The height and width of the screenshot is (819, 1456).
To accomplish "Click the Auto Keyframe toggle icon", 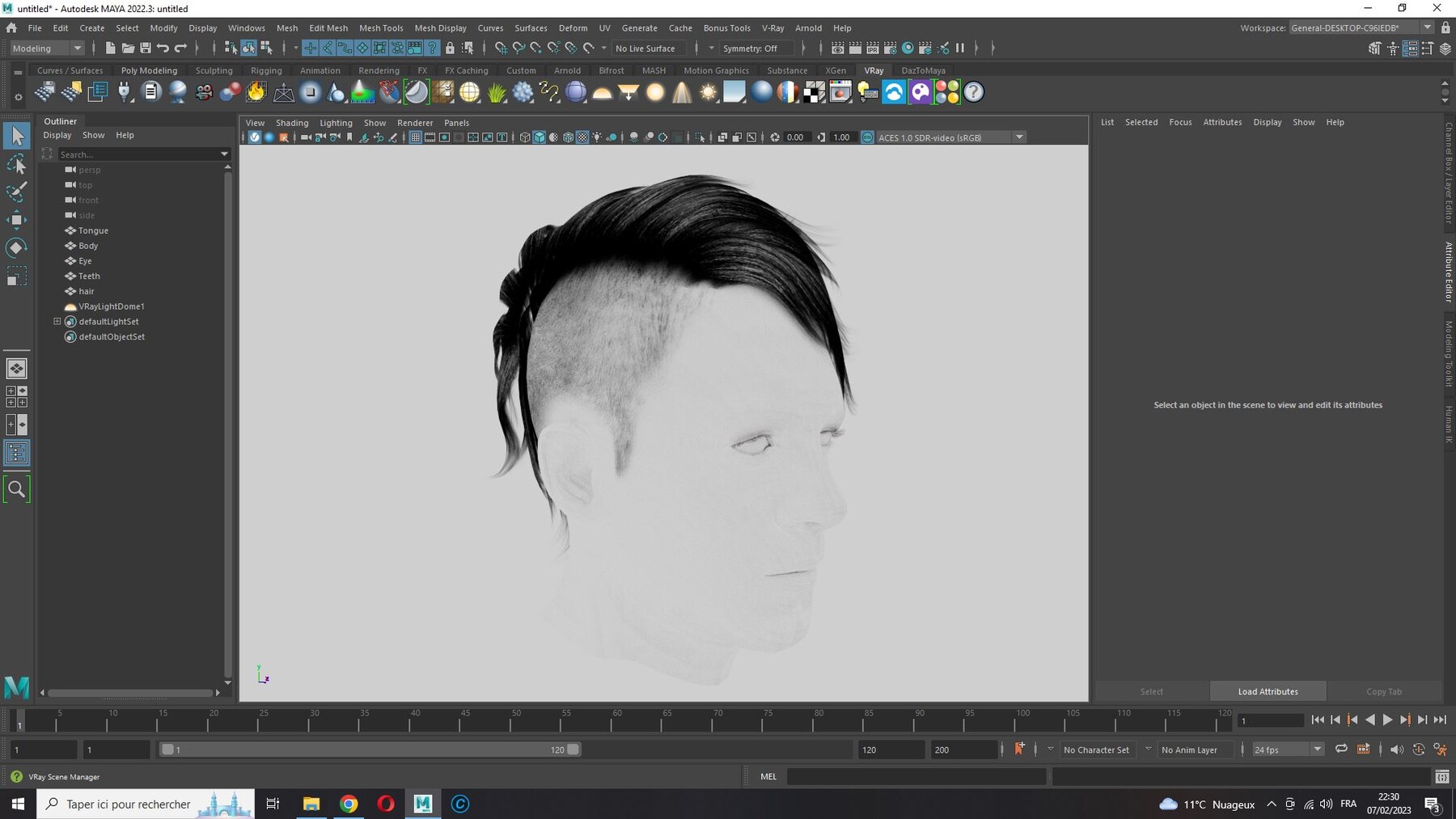I will 1419,749.
